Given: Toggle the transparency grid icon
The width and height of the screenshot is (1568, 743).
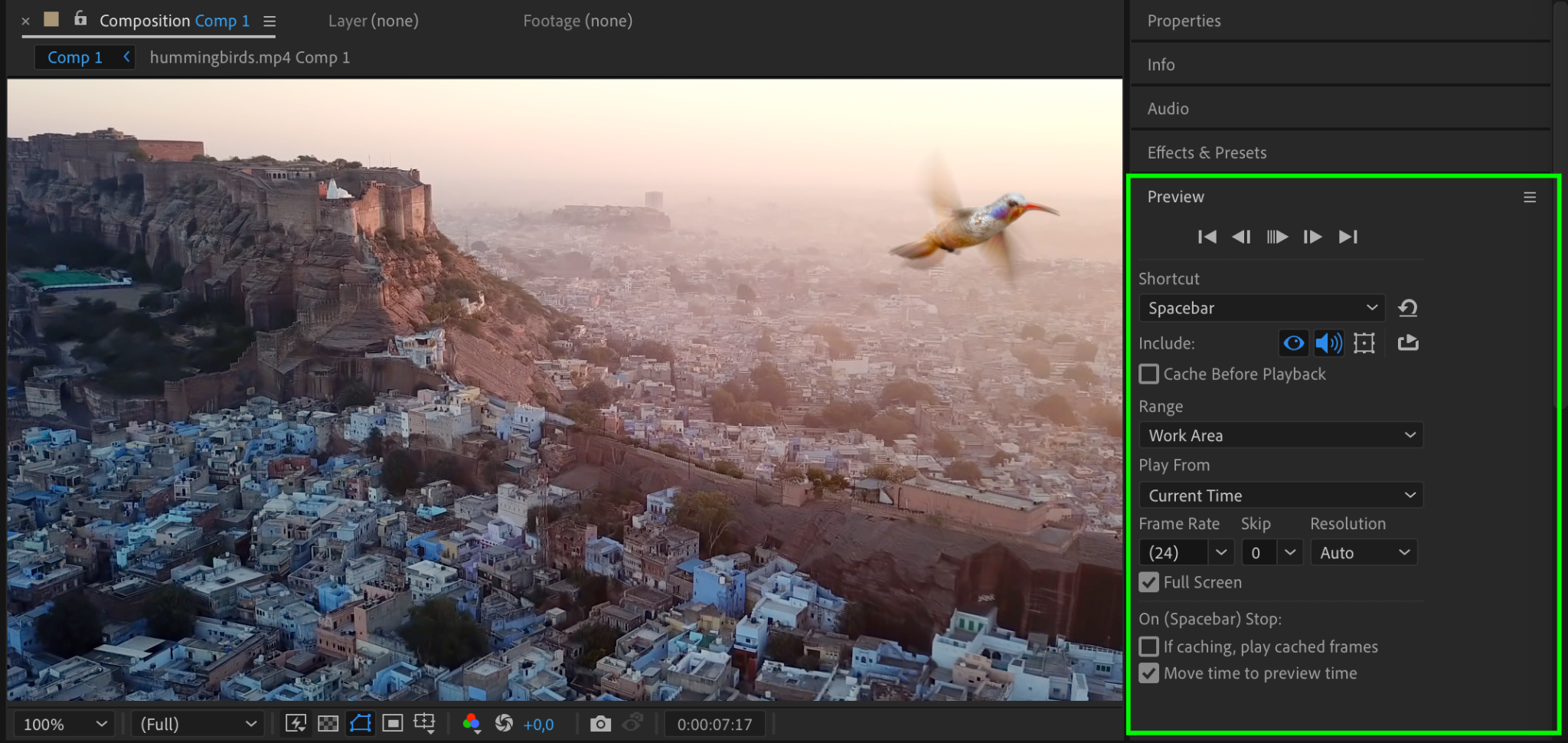Looking at the screenshot, I should [328, 724].
